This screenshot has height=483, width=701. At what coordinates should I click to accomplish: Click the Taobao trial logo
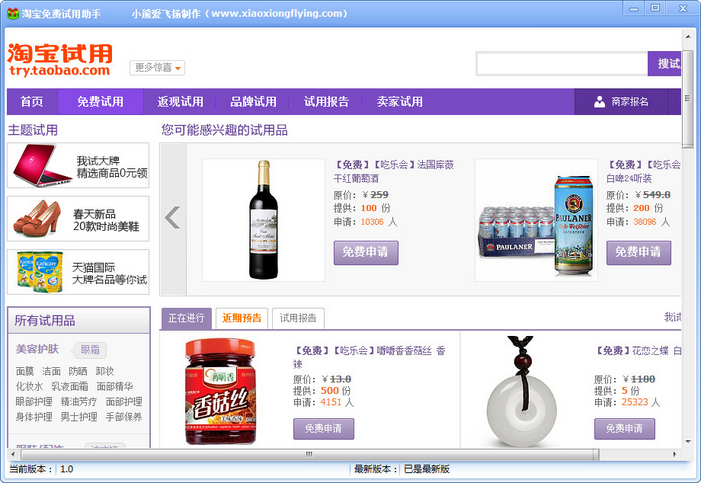(59, 60)
